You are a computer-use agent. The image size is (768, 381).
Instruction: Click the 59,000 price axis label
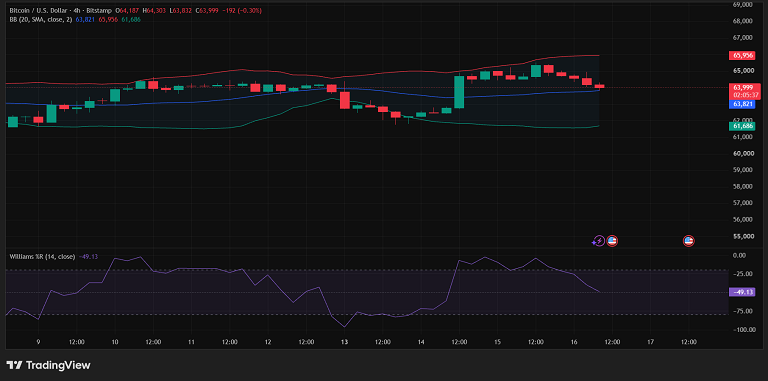pyautogui.click(x=744, y=170)
